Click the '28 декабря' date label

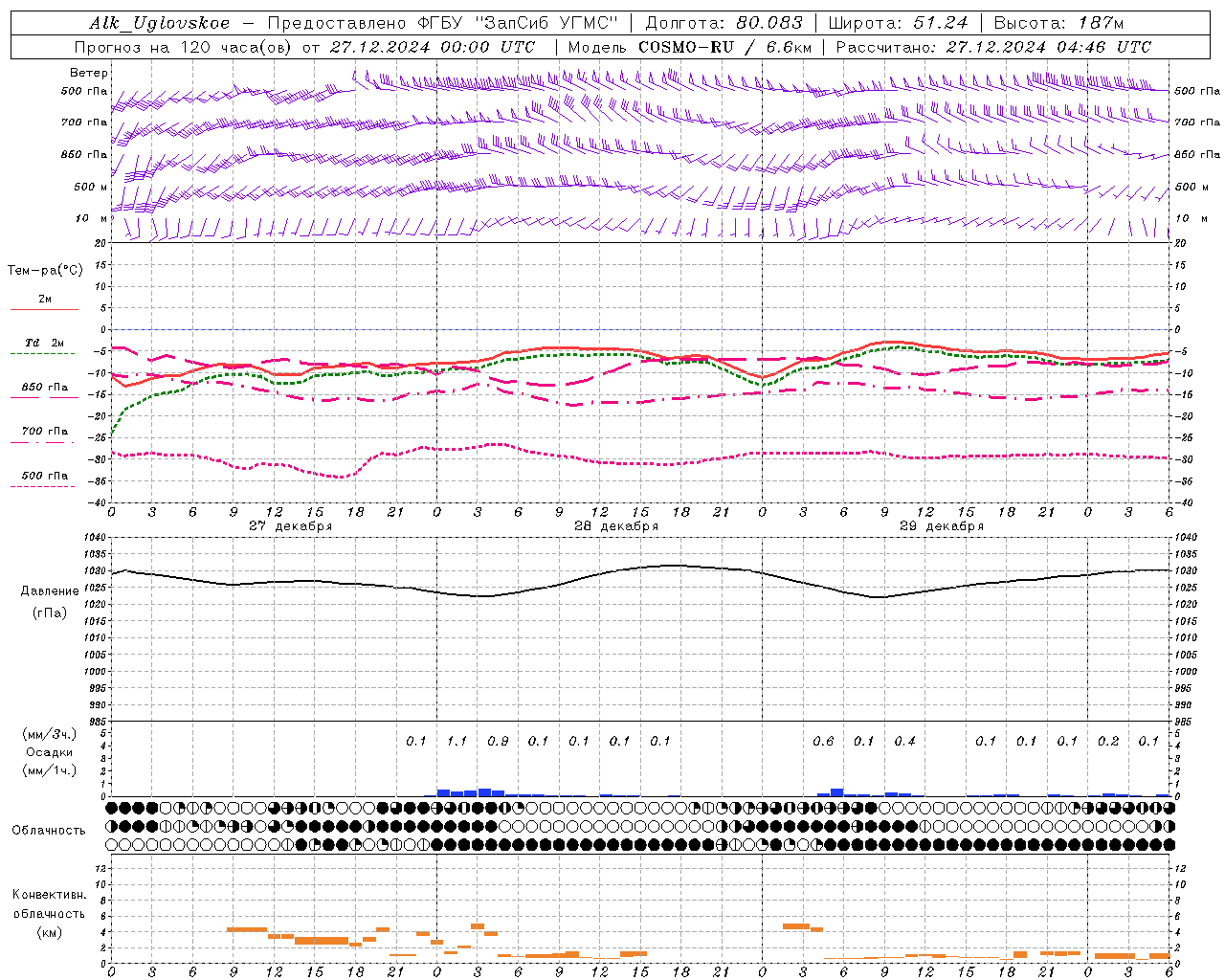click(616, 526)
